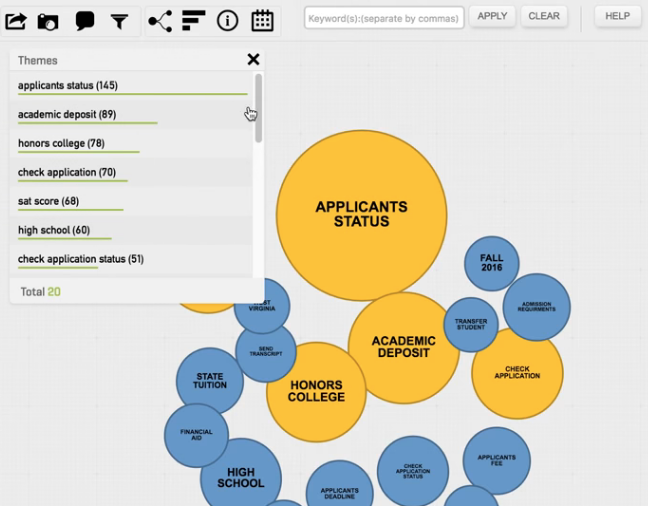Click the FALL 2016 bubble

click(x=492, y=263)
